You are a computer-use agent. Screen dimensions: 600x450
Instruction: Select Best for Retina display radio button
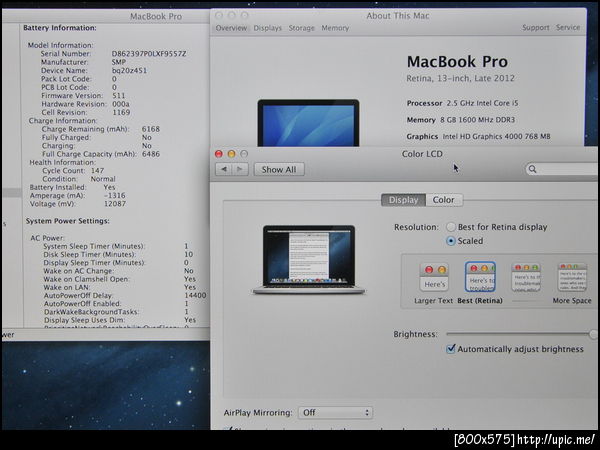(x=451, y=227)
